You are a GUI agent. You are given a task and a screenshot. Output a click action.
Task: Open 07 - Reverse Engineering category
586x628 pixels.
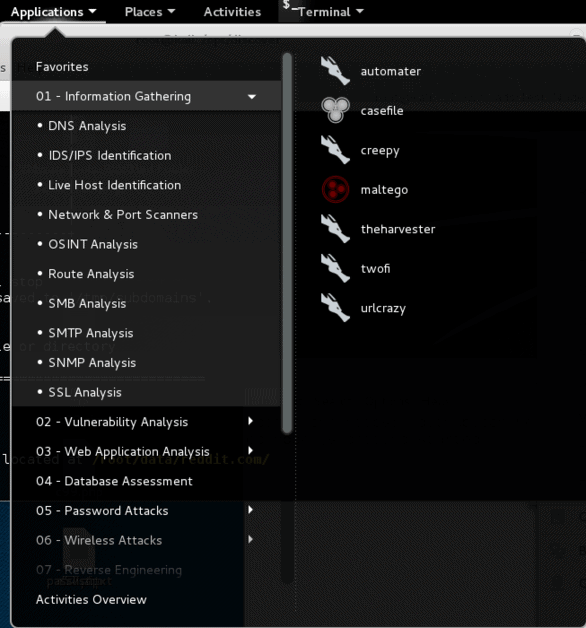(x=147, y=570)
